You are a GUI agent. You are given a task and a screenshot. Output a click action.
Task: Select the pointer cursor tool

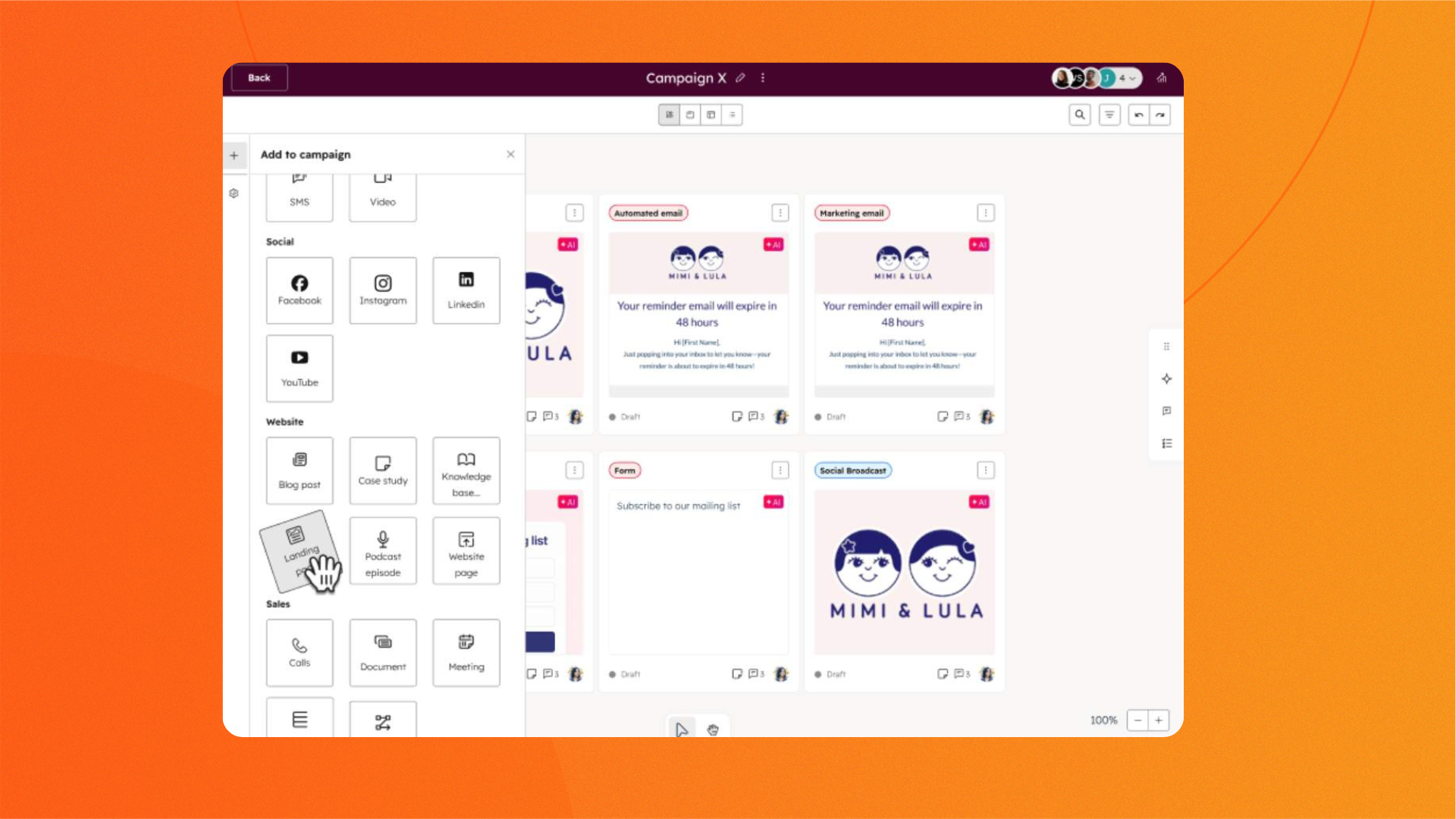682,729
